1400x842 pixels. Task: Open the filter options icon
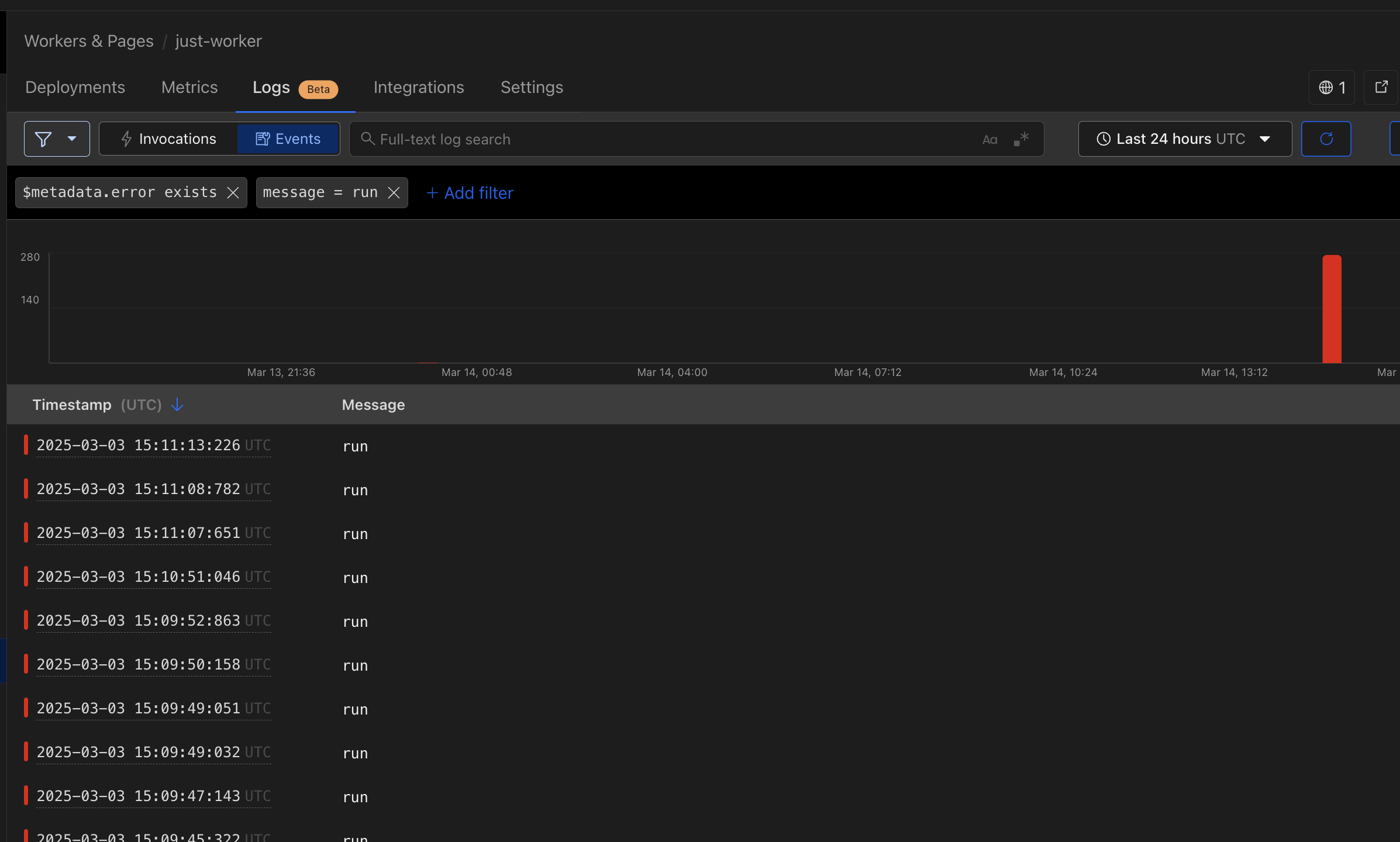click(43, 139)
